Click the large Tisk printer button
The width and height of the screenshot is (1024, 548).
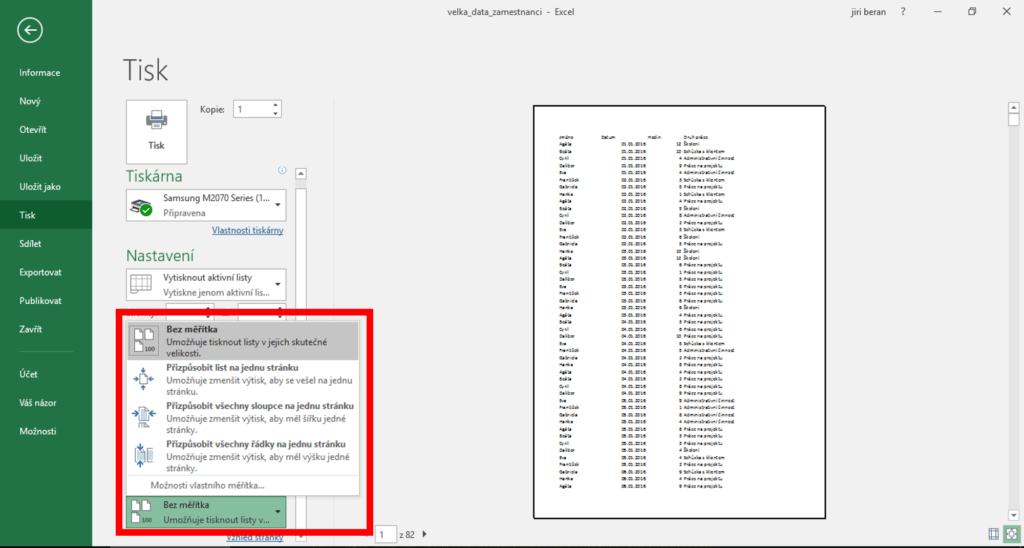(x=156, y=130)
